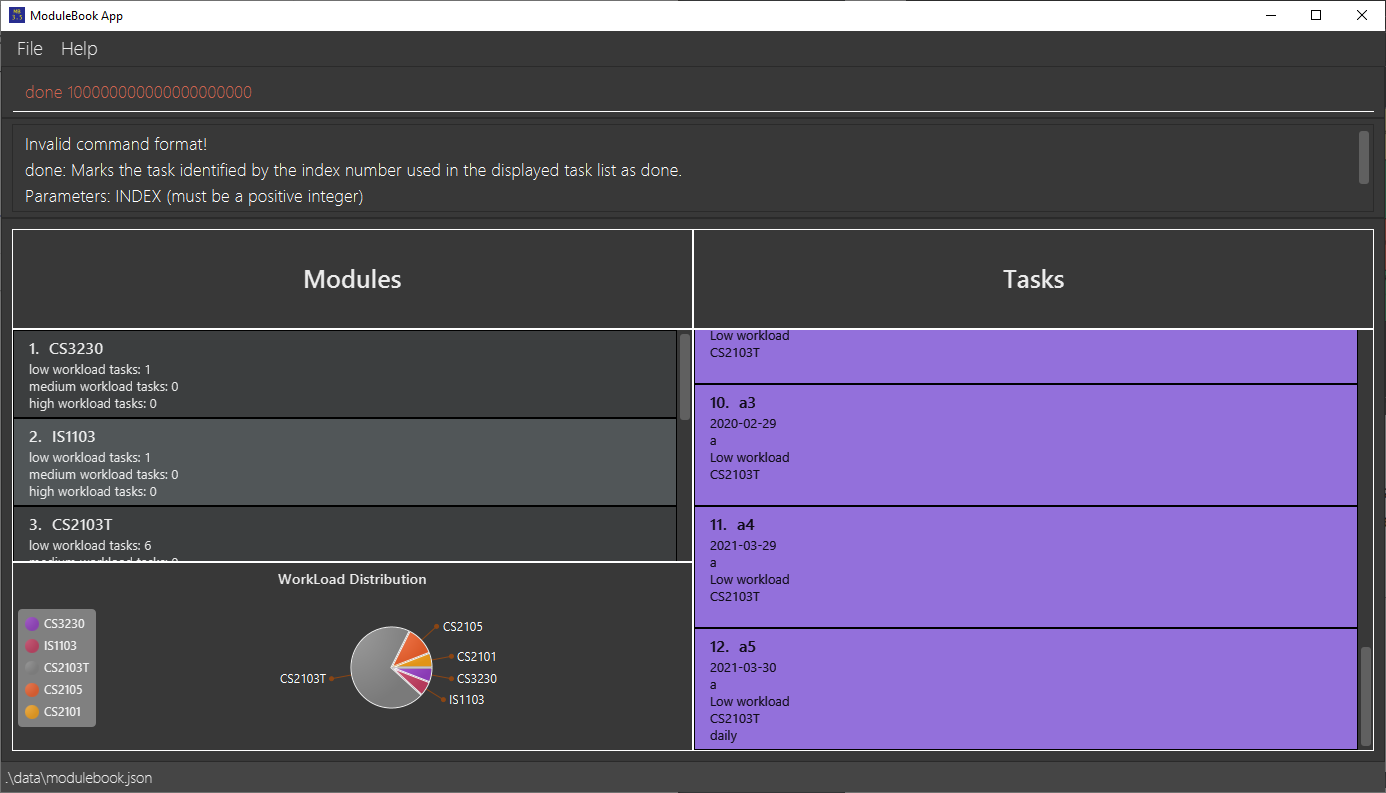Maximize the ModuleBook App window
Screen dimensions: 1386x793
coord(1316,15)
